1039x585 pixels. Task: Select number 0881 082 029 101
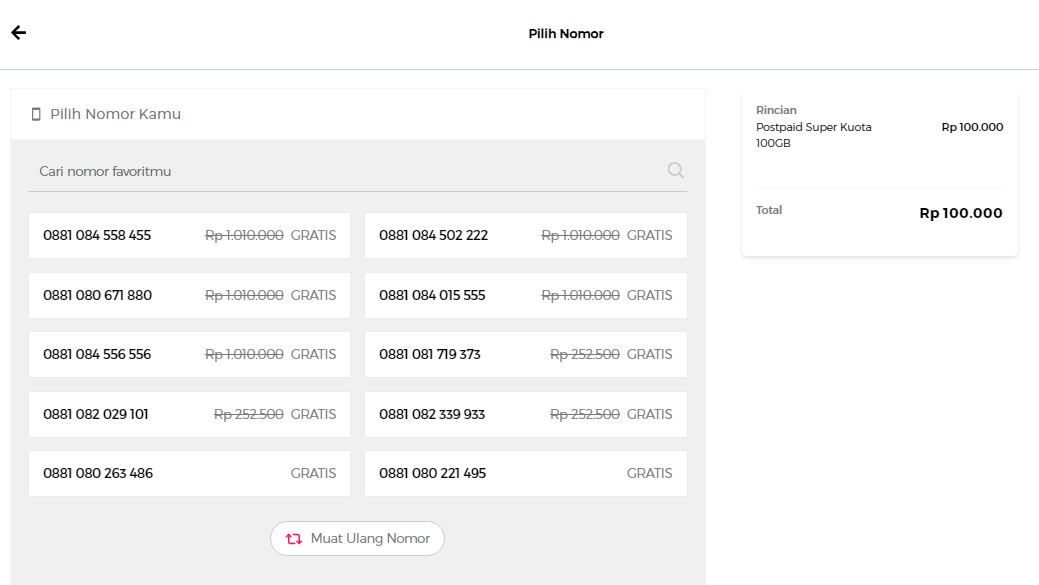189,414
